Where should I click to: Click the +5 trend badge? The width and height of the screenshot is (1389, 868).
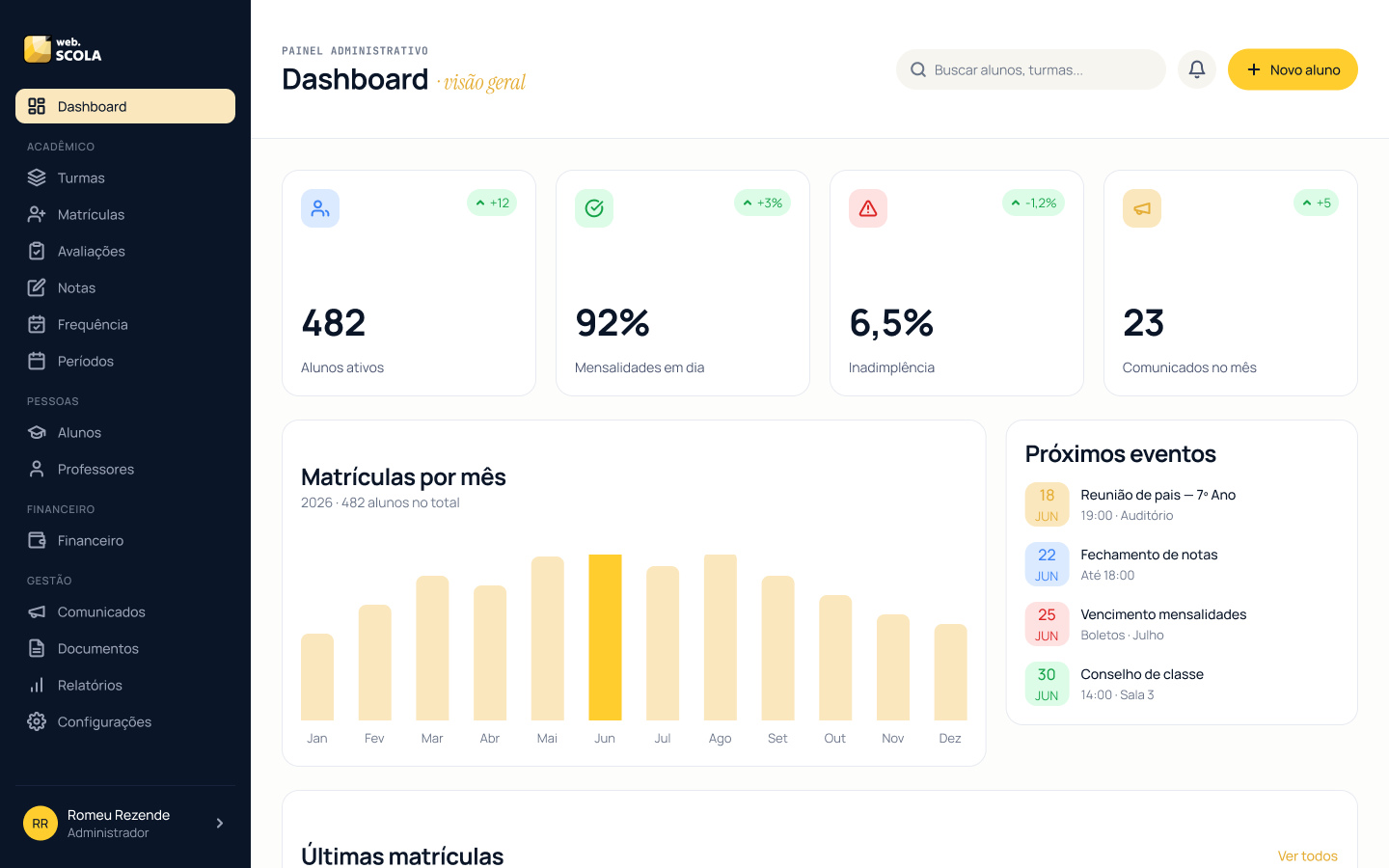click(x=1316, y=203)
